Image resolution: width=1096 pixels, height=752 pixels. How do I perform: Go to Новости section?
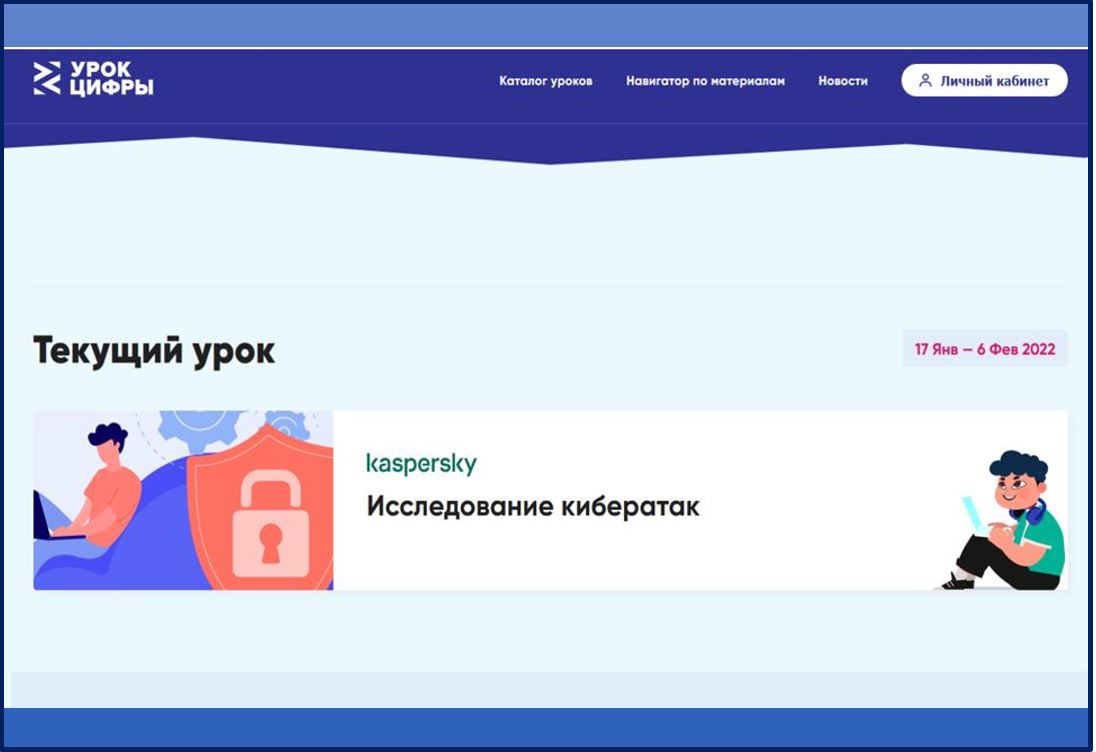click(x=842, y=81)
